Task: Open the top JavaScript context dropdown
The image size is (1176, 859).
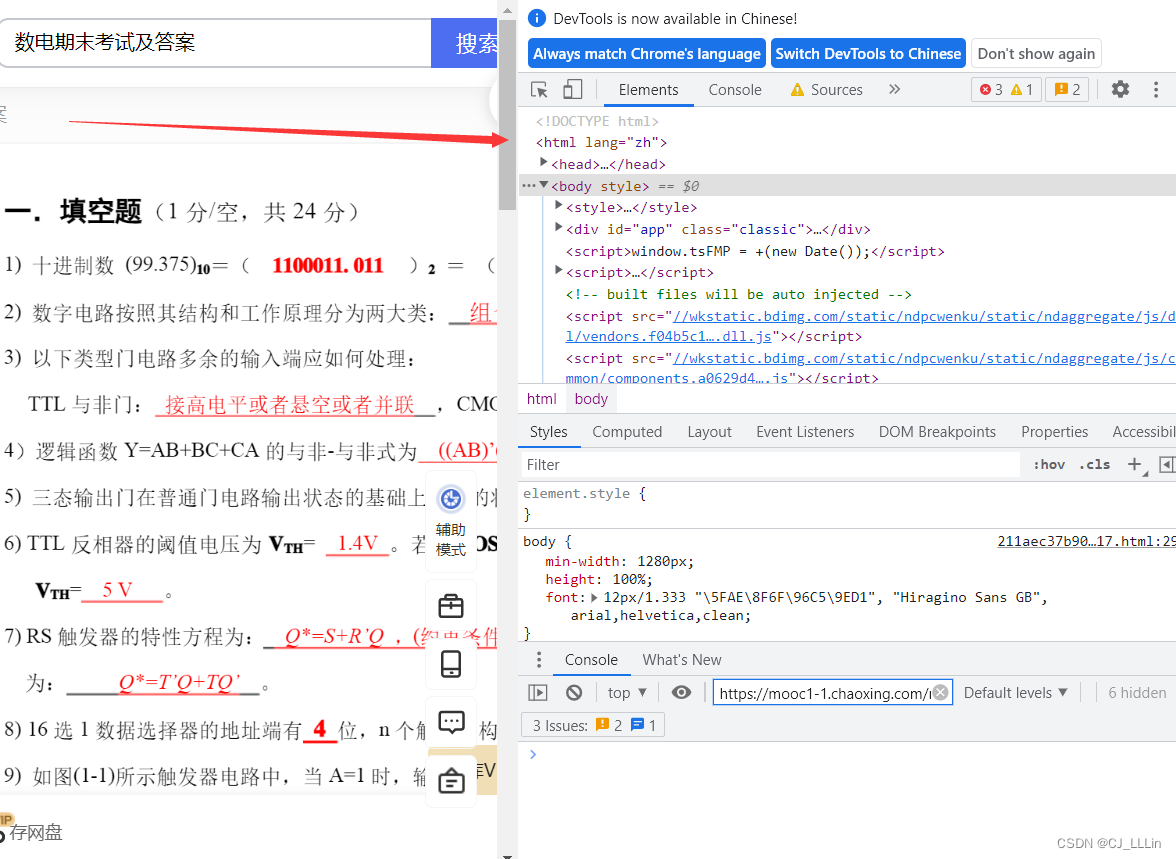Action: (627, 692)
